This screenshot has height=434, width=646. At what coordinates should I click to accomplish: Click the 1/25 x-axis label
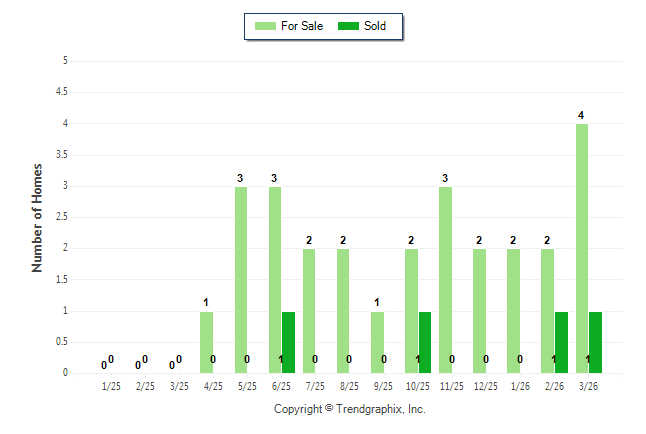111,386
